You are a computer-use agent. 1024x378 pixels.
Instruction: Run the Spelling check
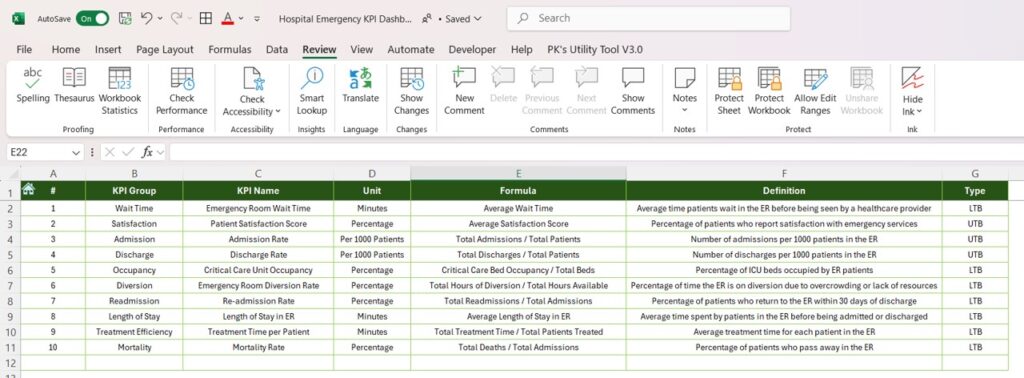[x=33, y=86]
